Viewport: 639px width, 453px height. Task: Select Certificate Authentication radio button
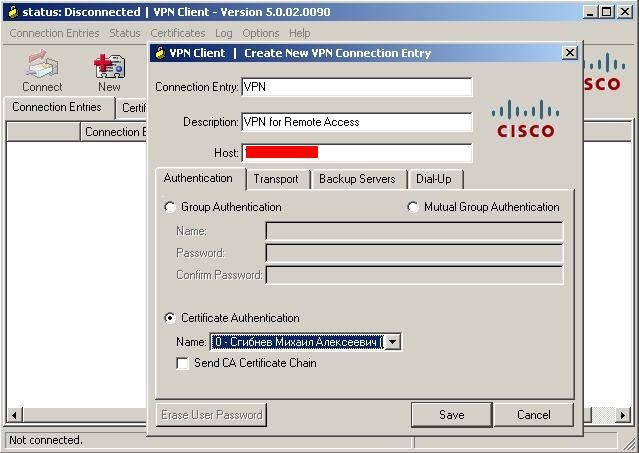(170, 318)
